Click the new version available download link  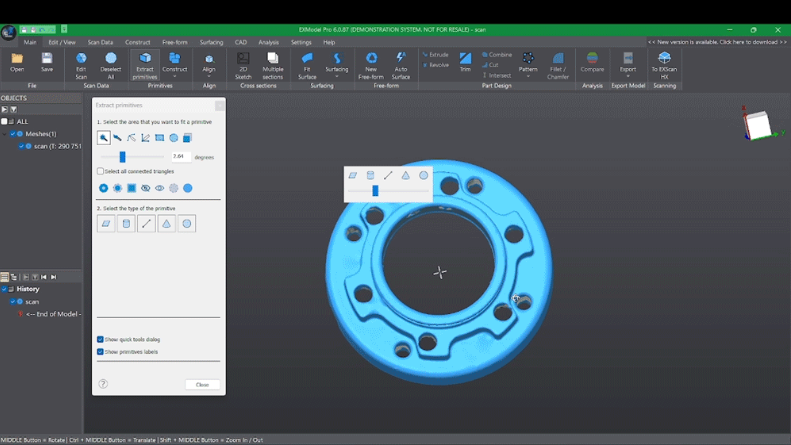coord(716,42)
